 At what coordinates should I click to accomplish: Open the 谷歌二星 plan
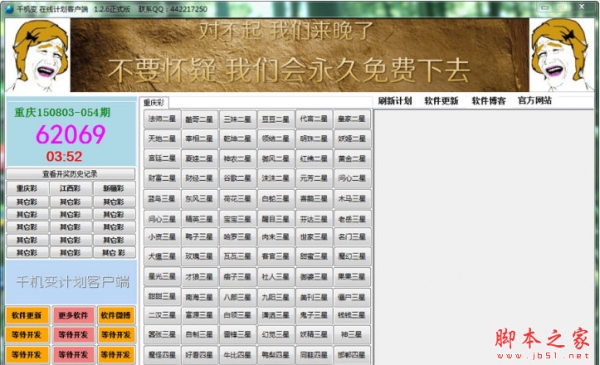pos(238,178)
